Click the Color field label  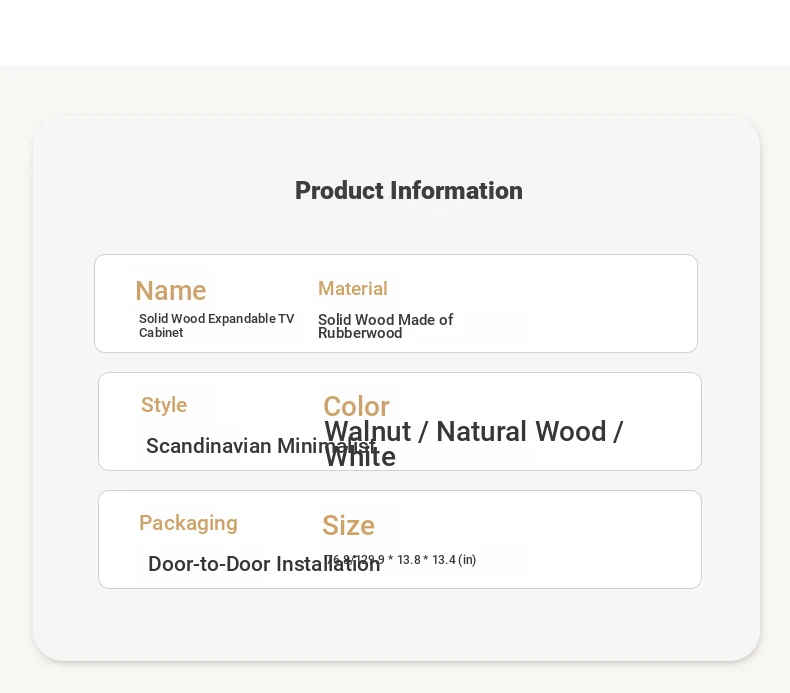click(356, 406)
